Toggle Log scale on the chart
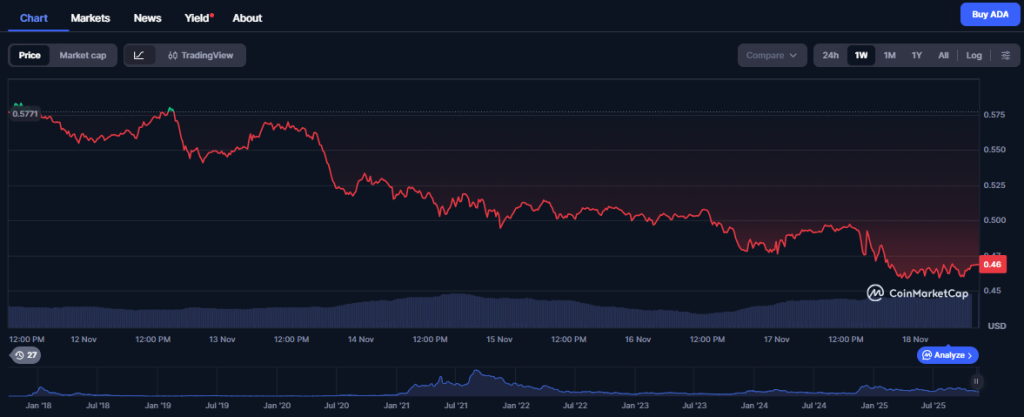1024x417 pixels. pos(973,55)
